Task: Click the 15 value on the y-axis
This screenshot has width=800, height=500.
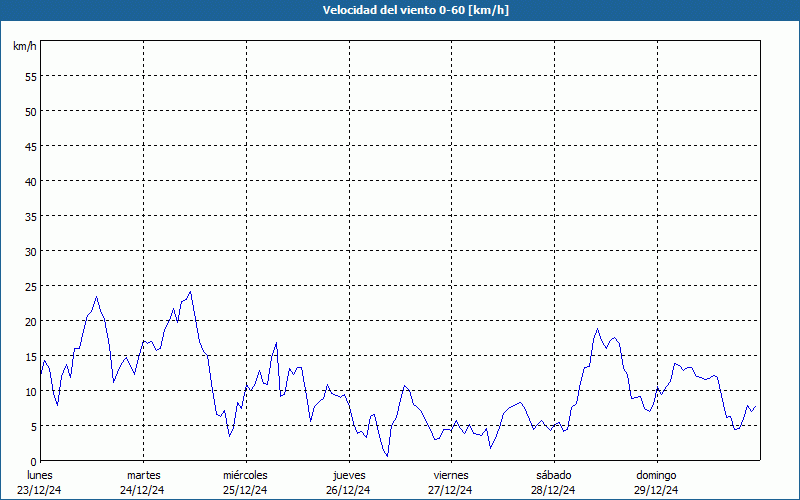Action: [x=31, y=358]
